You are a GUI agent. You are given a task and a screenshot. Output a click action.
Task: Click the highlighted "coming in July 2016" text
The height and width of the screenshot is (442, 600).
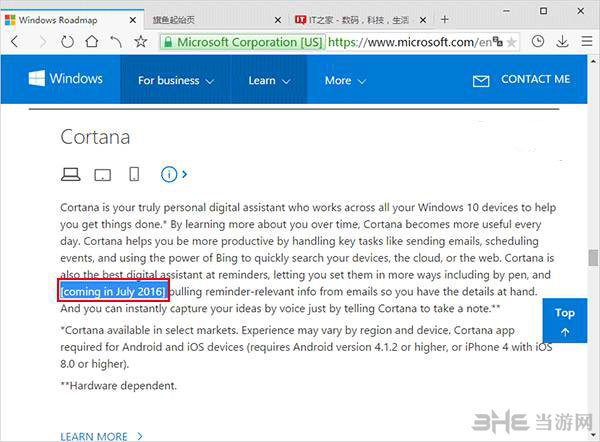(x=113, y=292)
